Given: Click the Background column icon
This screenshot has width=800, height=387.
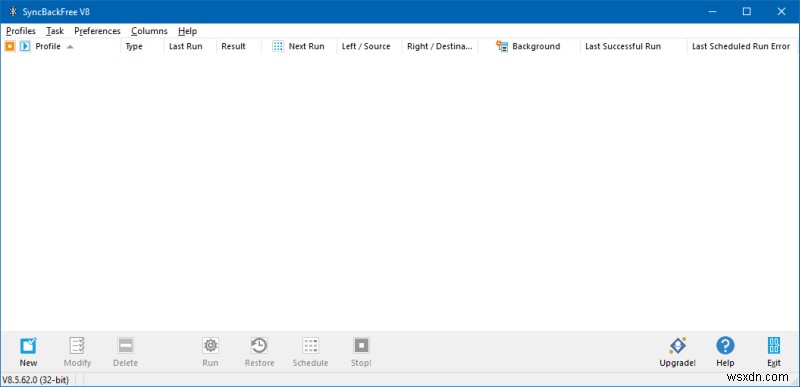Looking at the screenshot, I should point(502,46).
